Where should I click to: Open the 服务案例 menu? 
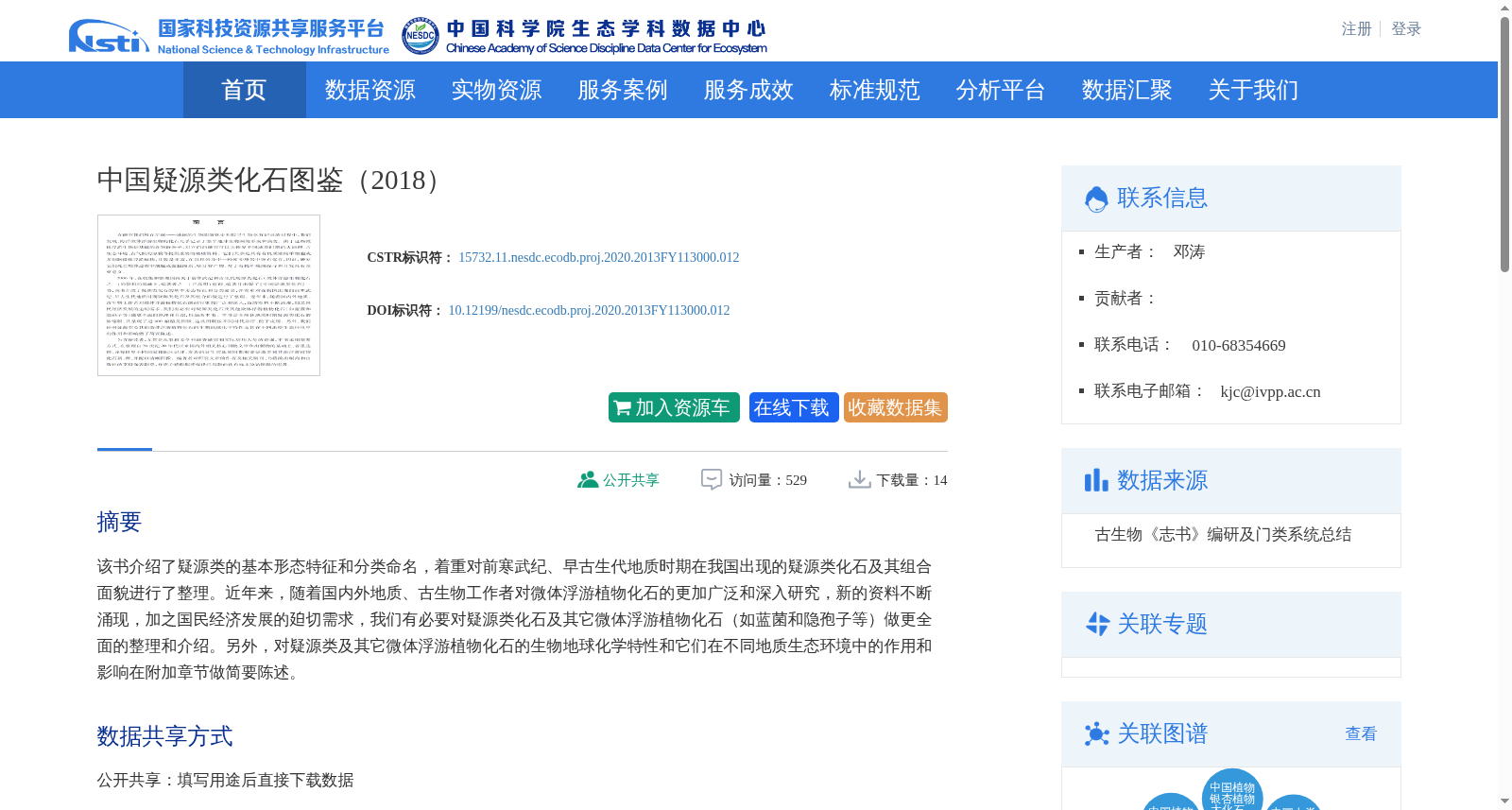pyautogui.click(x=623, y=90)
